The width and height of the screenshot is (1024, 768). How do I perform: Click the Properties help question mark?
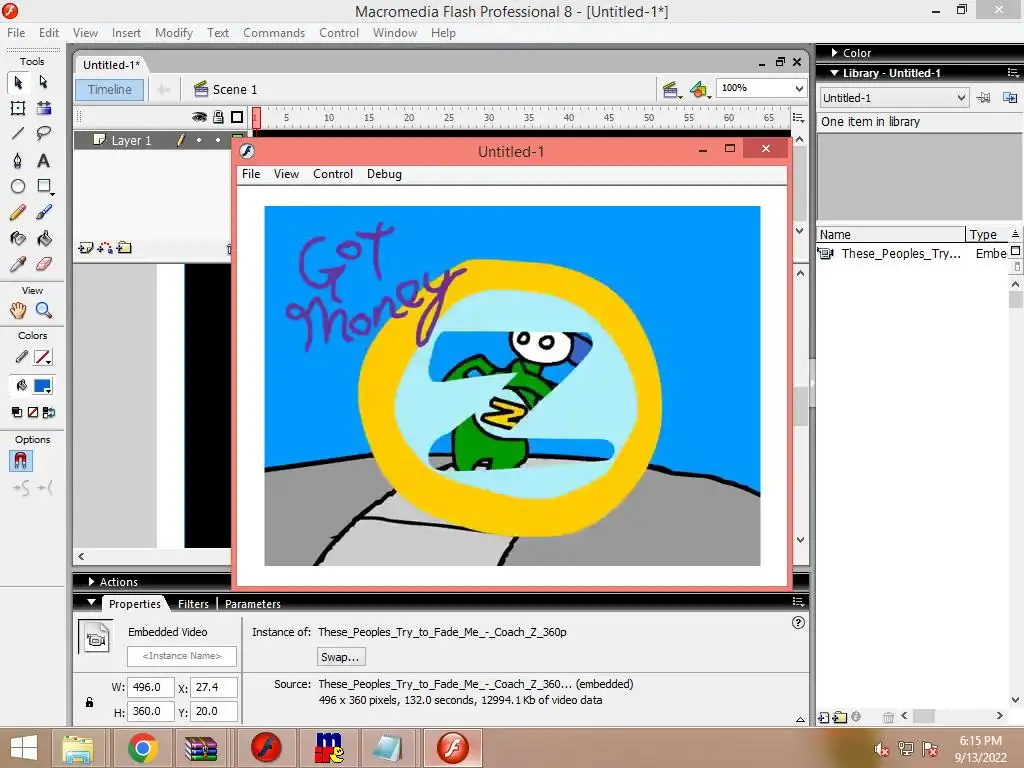(798, 623)
